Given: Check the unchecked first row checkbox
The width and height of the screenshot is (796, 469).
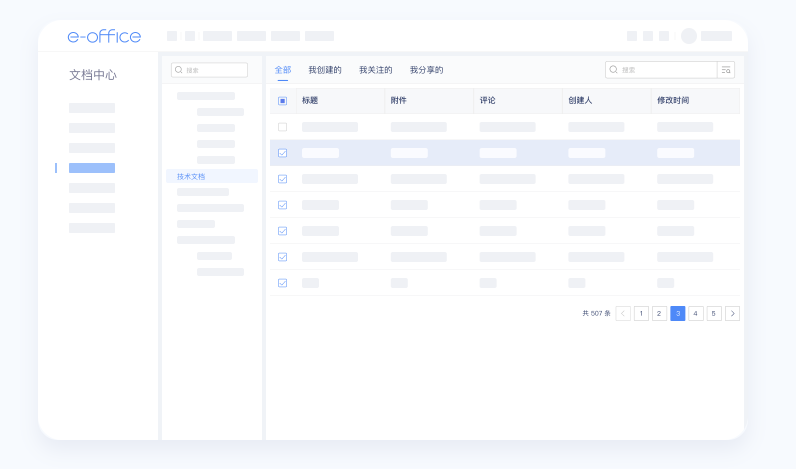Looking at the screenshot, I should click(x=282, y=127).
